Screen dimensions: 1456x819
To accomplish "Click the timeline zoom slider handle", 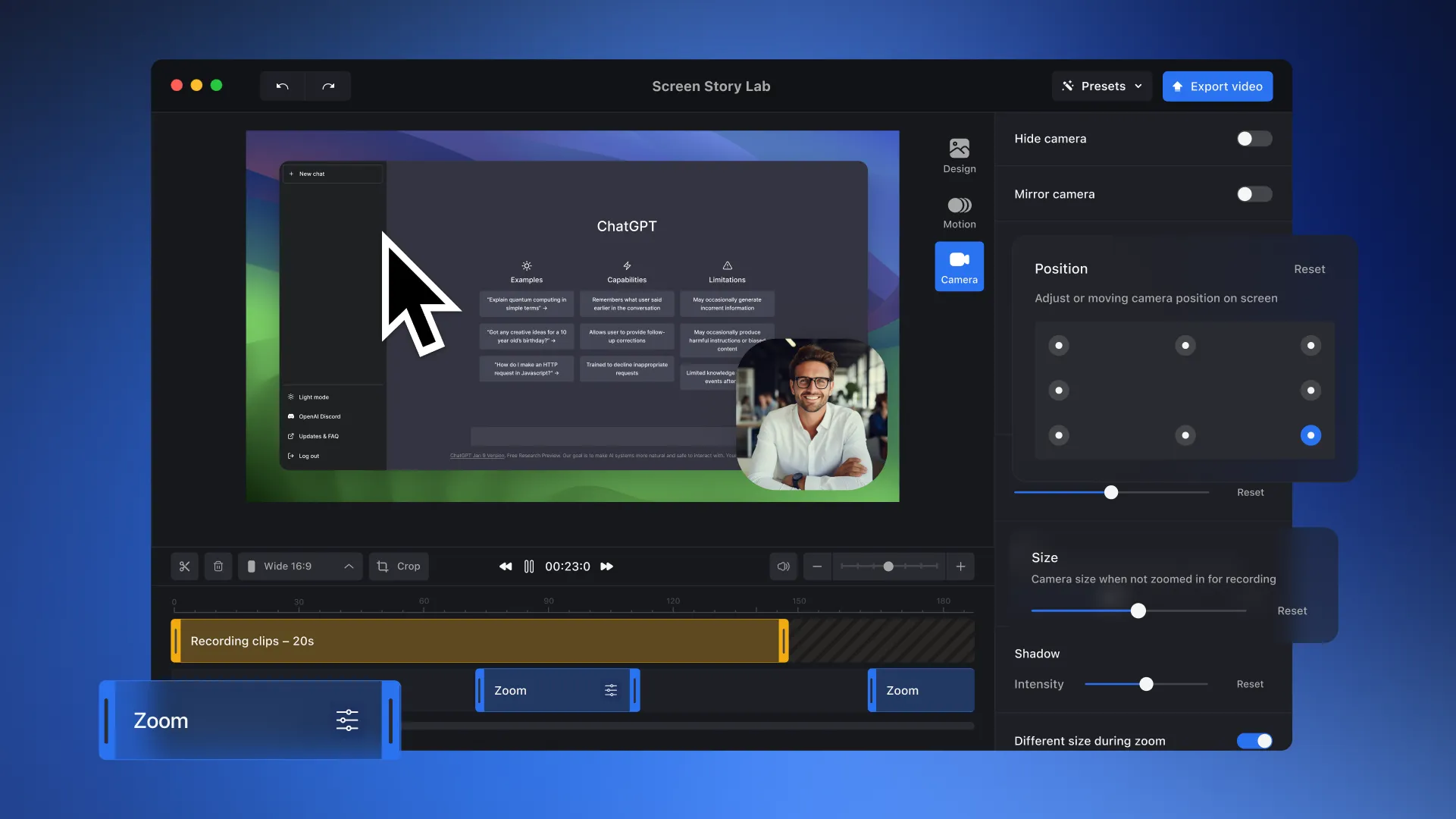I will 888,566.
